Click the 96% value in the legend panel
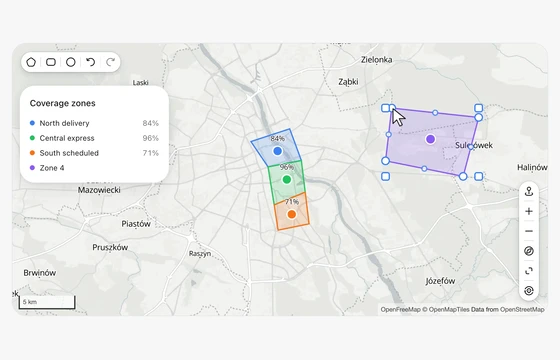The width and height of the screenshot is (560, 360). pyautogui.click(x=150, y=138)
